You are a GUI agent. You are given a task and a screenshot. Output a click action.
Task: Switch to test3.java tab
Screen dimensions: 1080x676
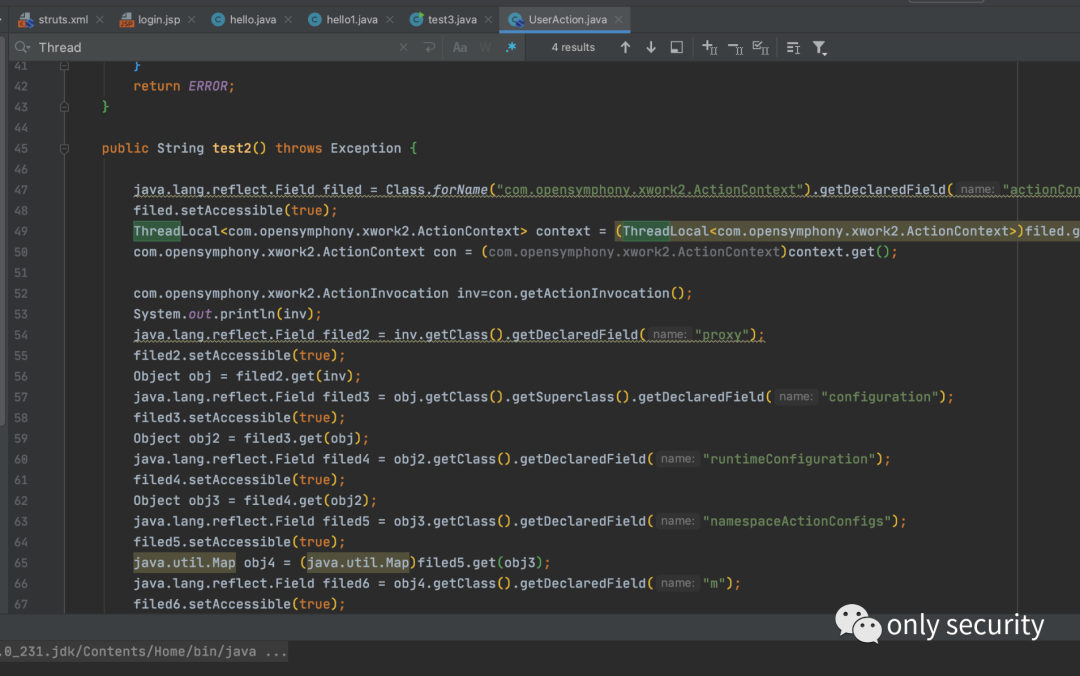click(x=453, y=19)
